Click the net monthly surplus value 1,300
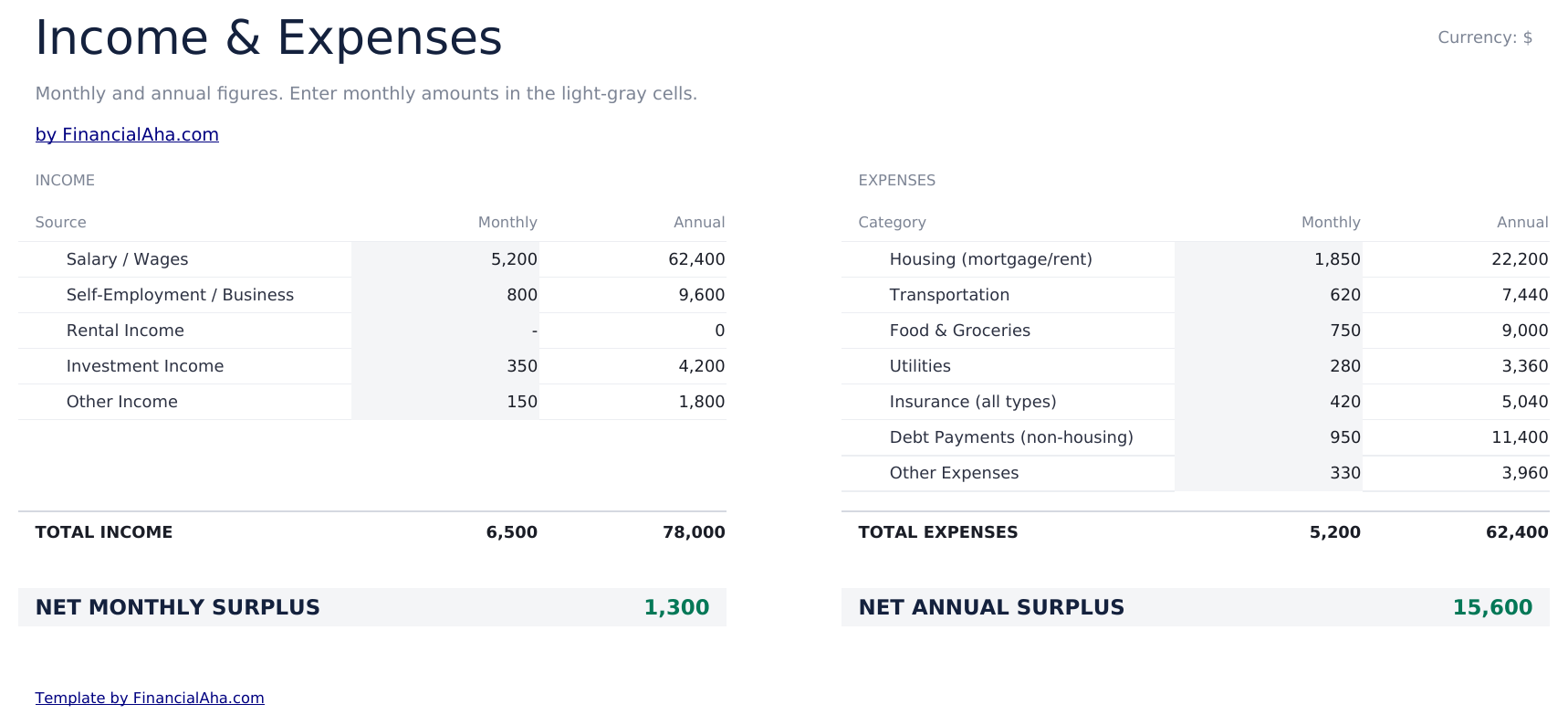Screen dimensions: 1568x725 [676, 607]
